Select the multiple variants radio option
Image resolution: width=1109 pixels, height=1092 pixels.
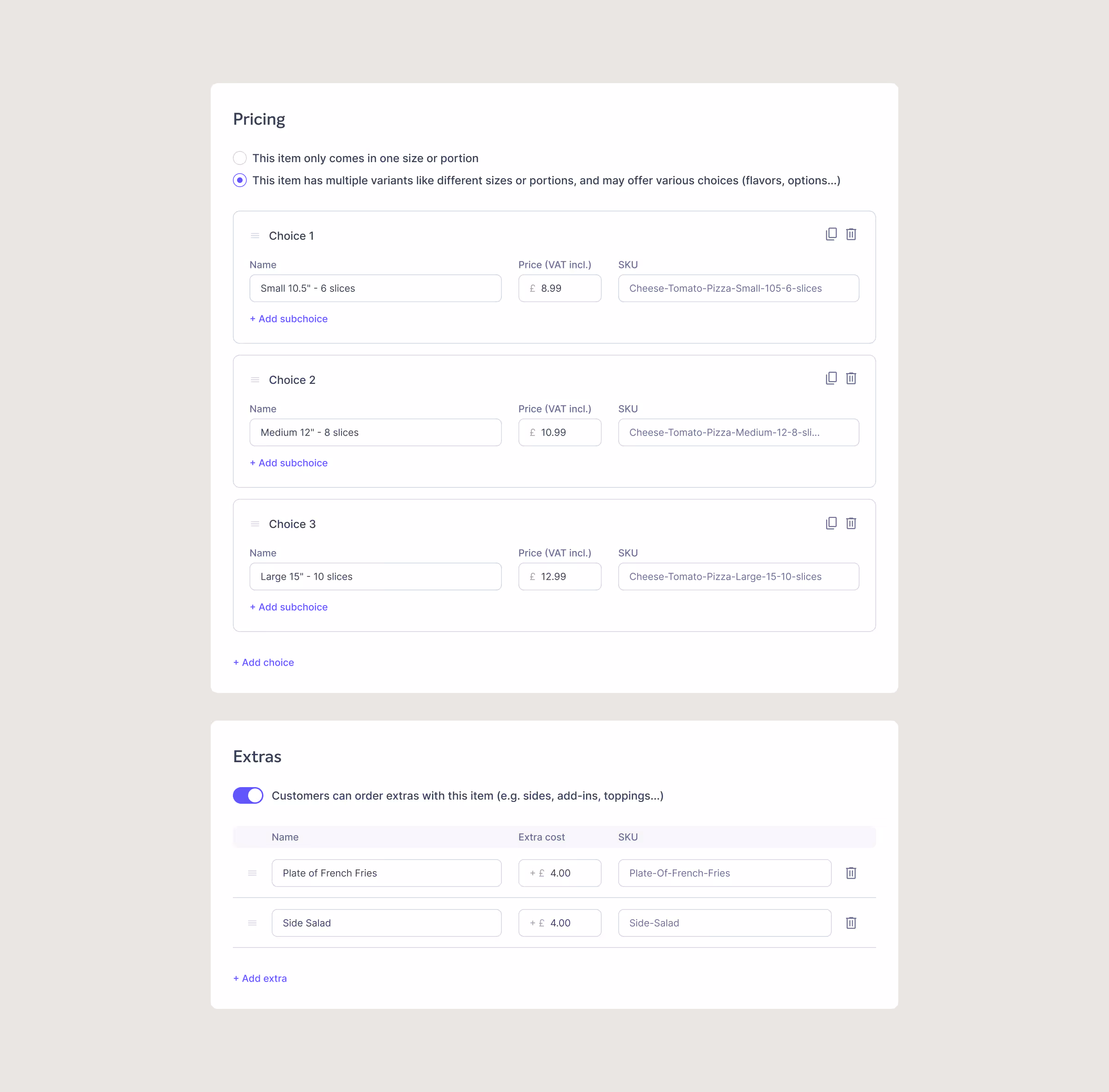(240, 180)
